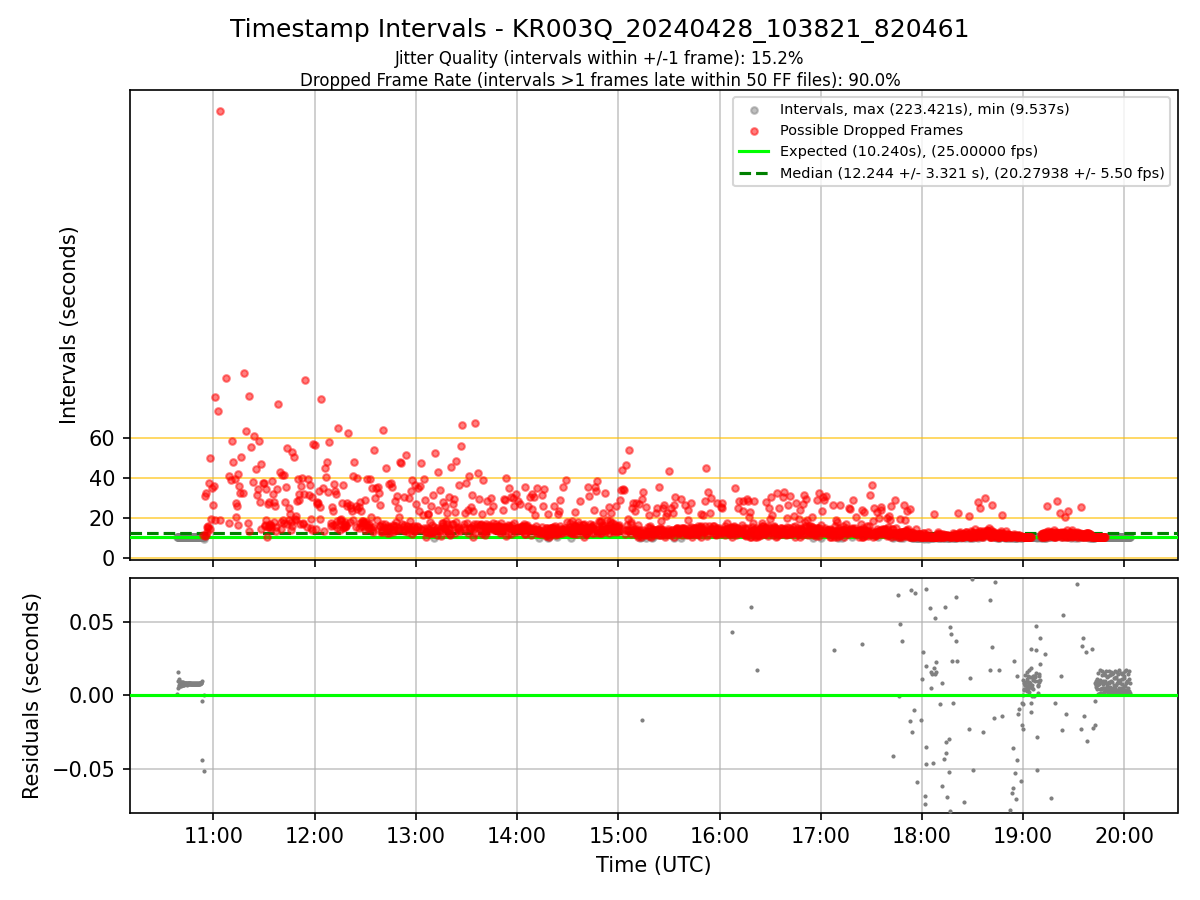Click the 13:00 x-axis tick label
Image resolution: width=1200 pixels, height=900 pixels.
[x=416, y=834]
